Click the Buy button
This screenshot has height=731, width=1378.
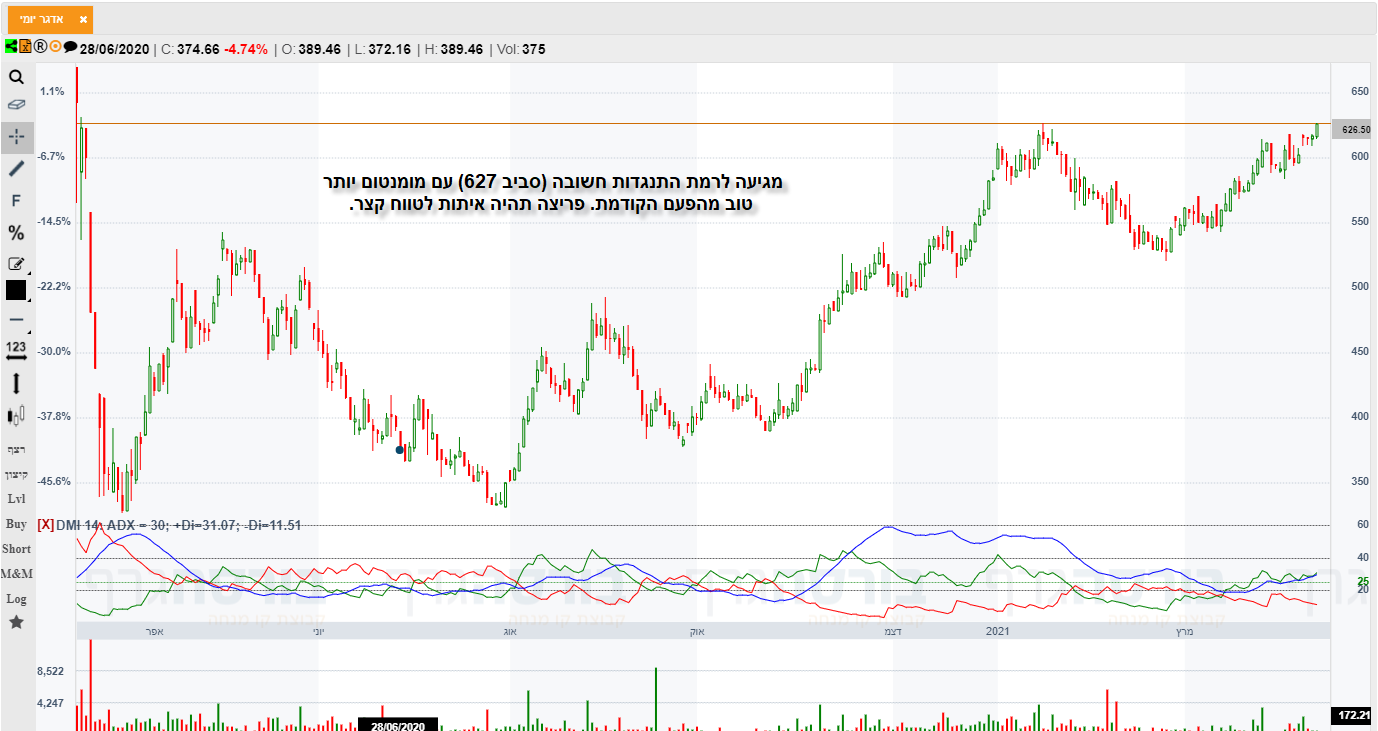click(16, 524)
